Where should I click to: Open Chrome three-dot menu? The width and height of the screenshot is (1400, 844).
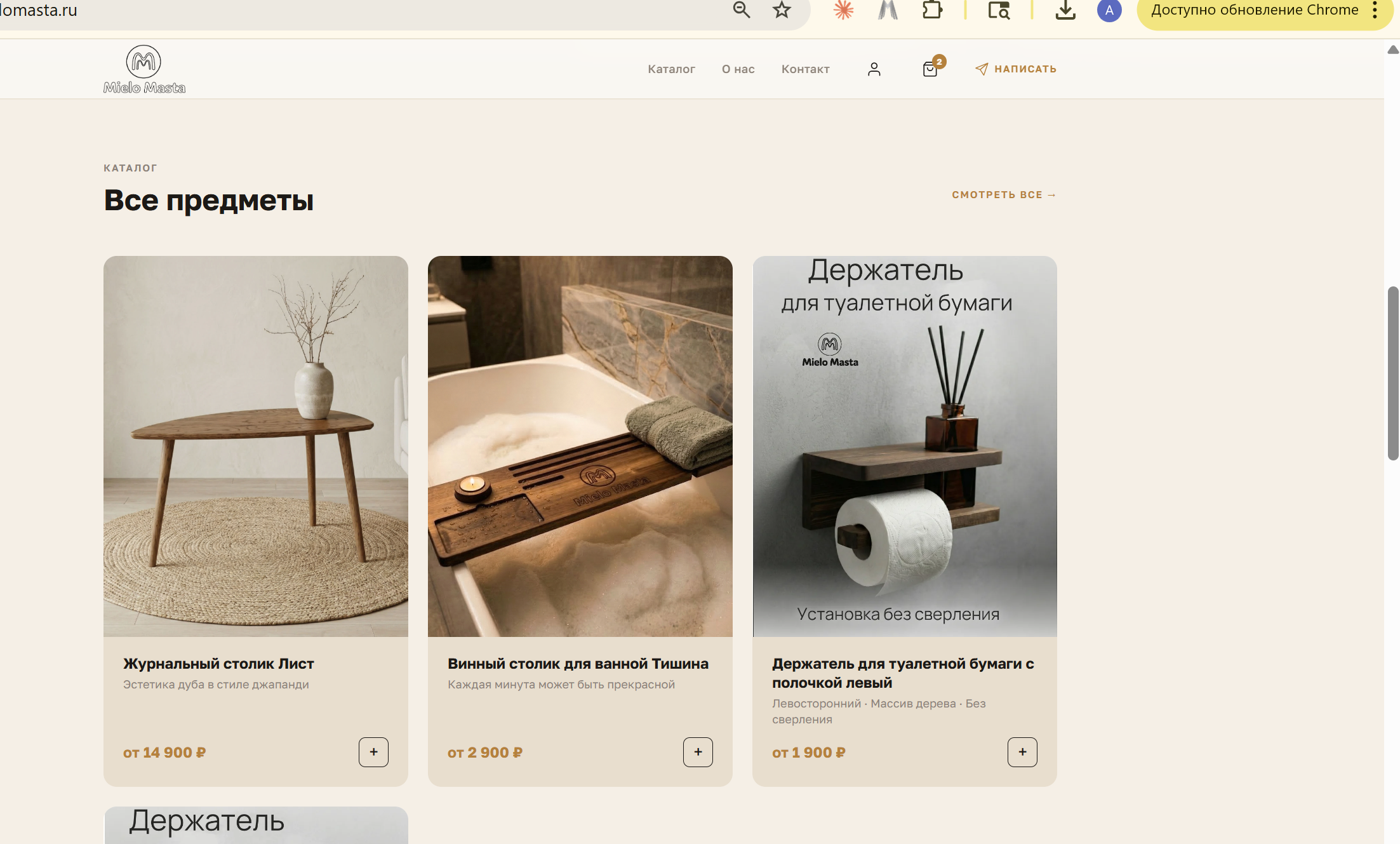point(1375,10)
